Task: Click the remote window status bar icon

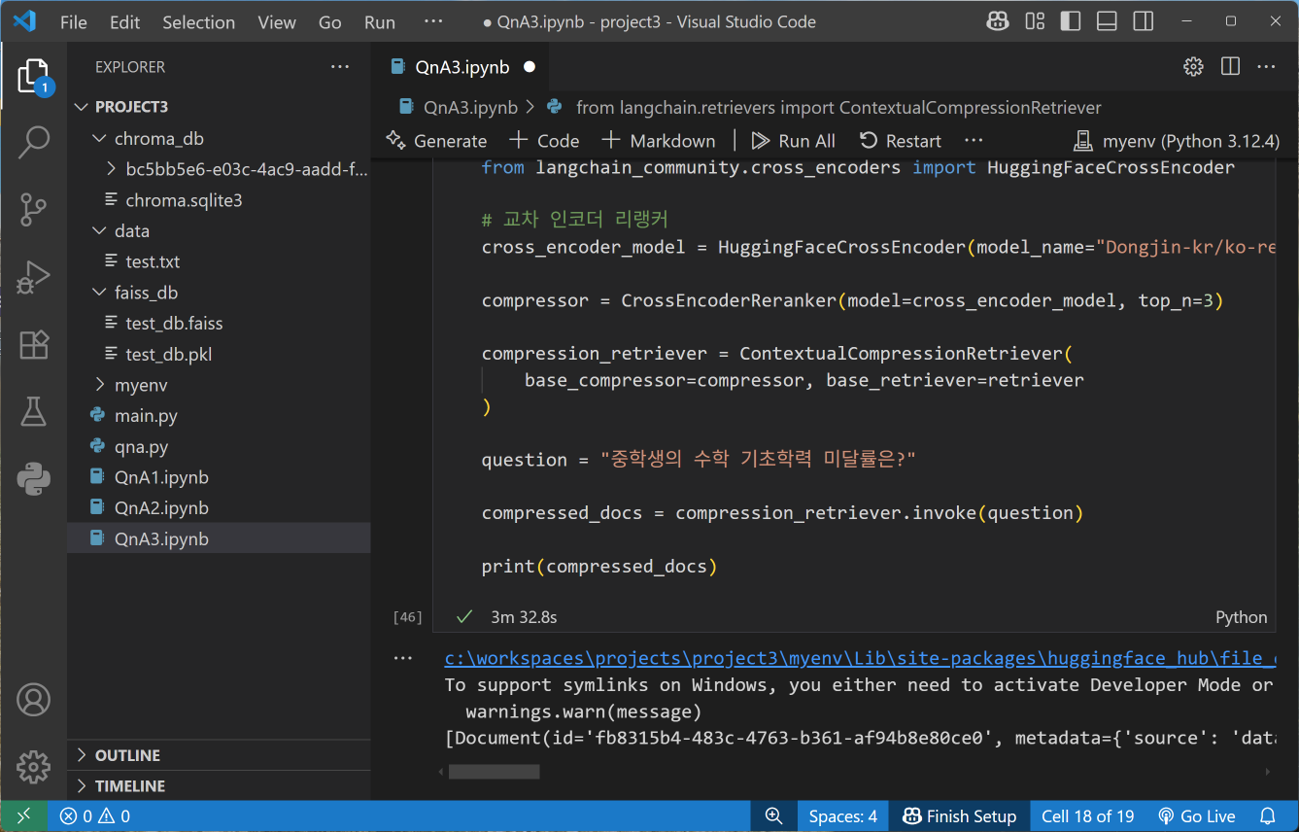Action: [24, 816]
